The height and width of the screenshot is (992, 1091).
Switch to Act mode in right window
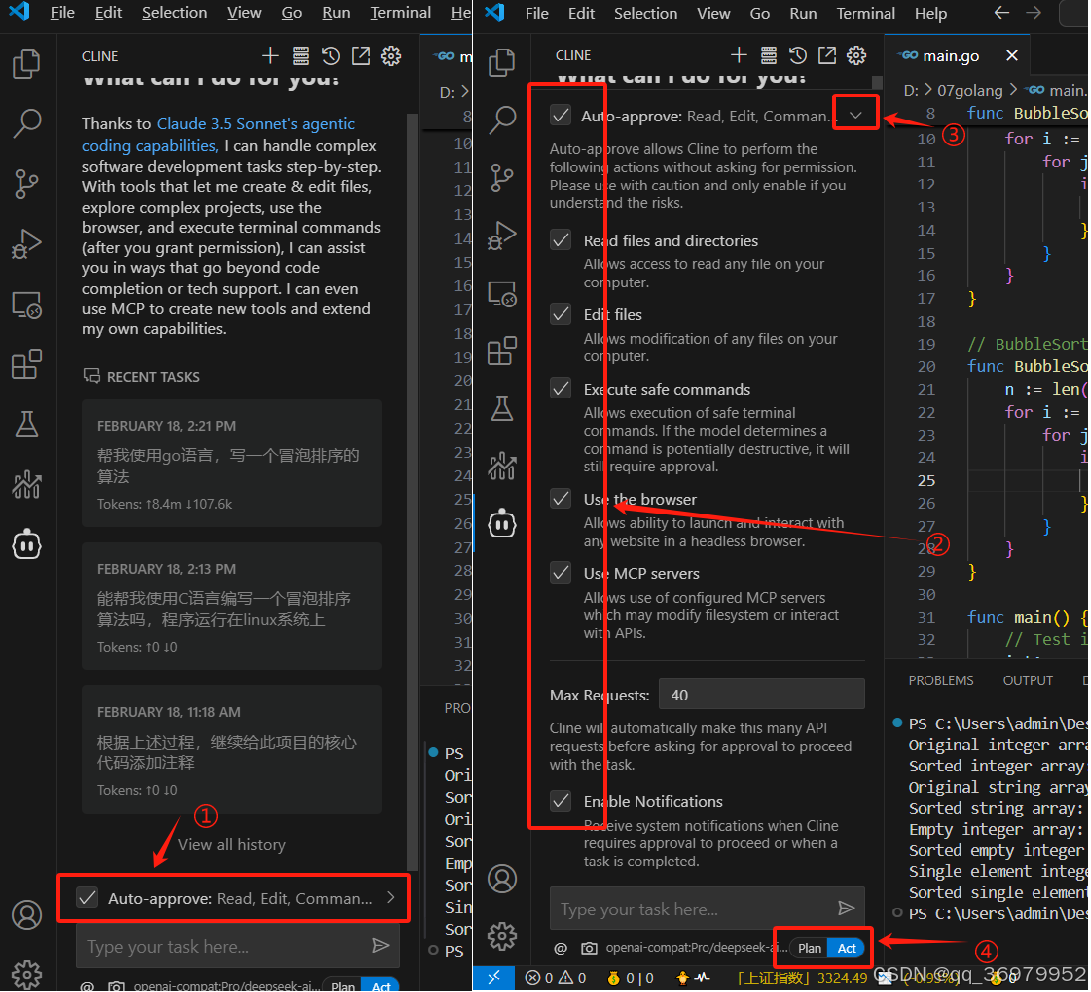click(x=846, y=948)
